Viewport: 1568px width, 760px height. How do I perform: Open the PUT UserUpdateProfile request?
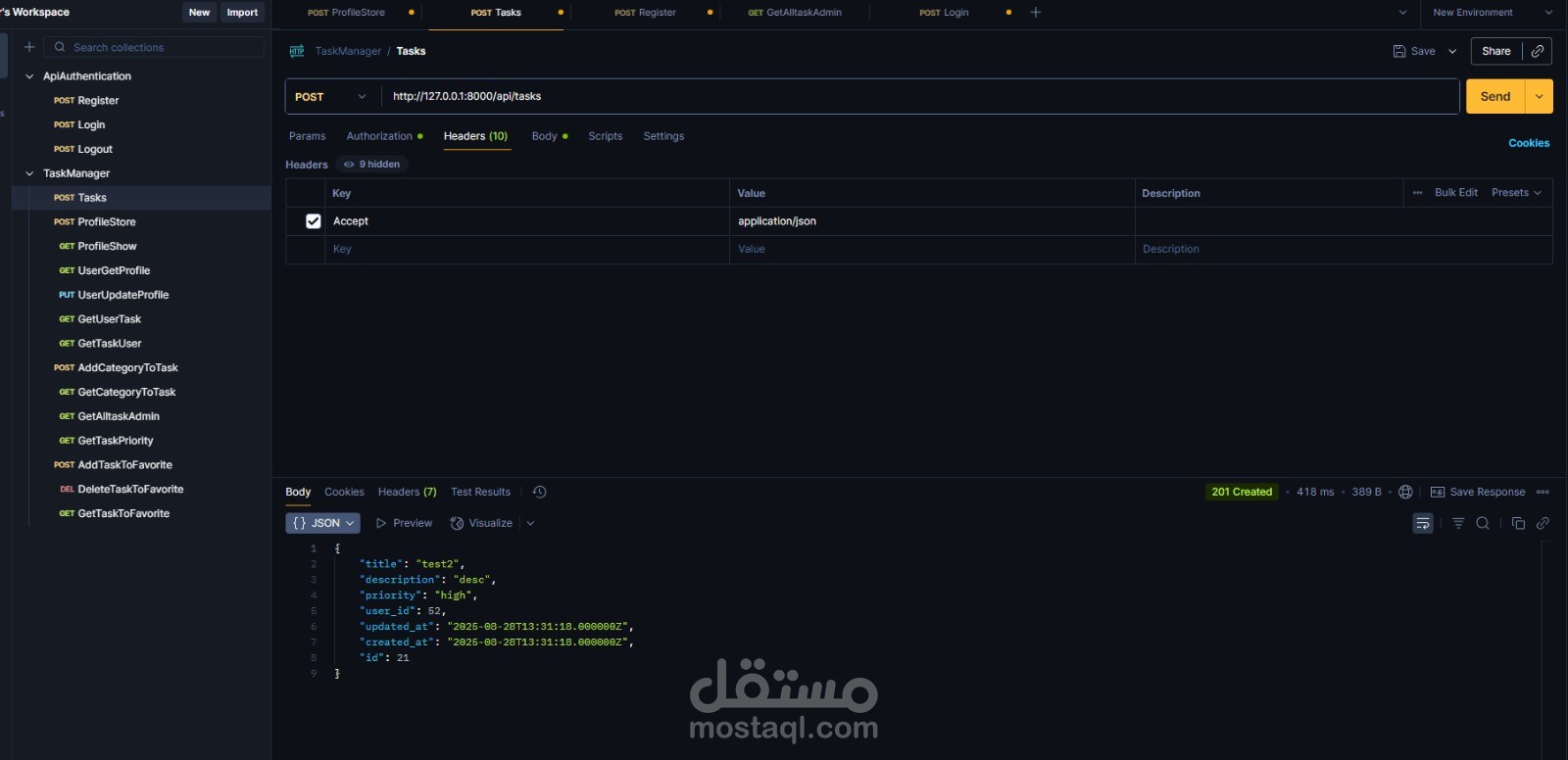[114, 295]
